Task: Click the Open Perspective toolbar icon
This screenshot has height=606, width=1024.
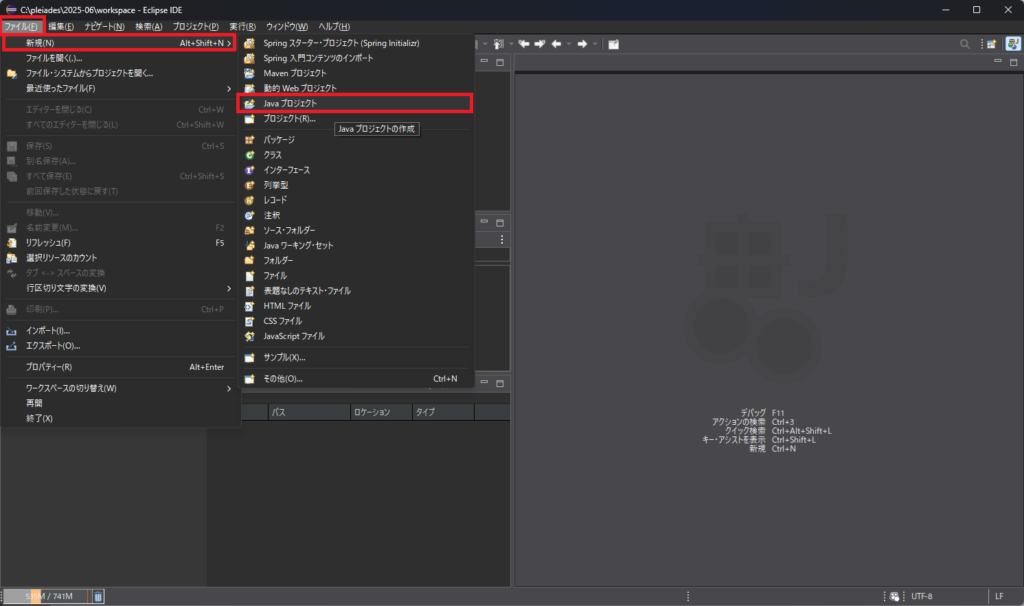Action: pyautogui.click(x=991, y=44)
